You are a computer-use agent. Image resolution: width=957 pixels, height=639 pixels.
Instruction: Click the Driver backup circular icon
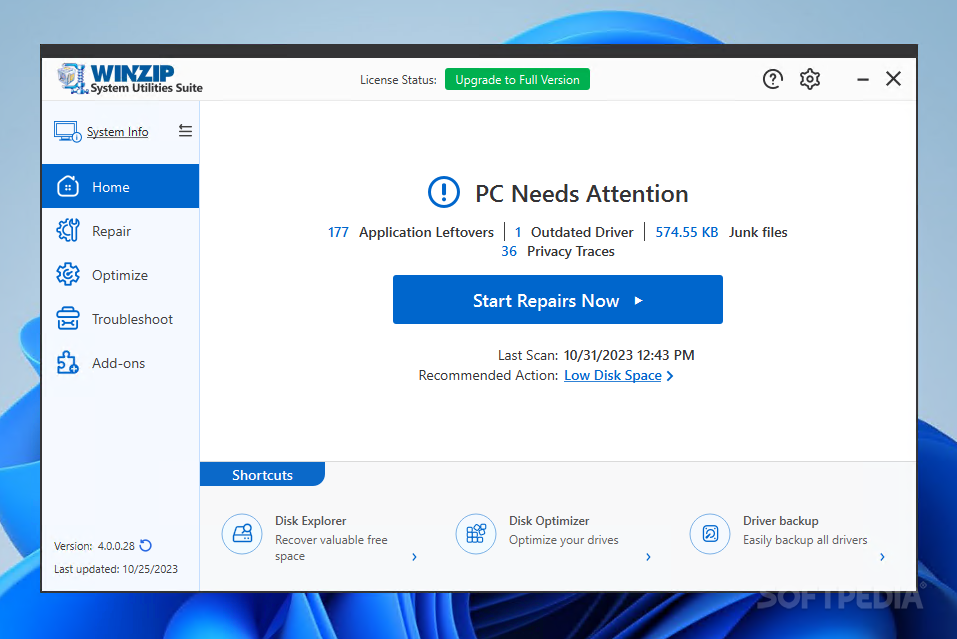tap(710, 533)
